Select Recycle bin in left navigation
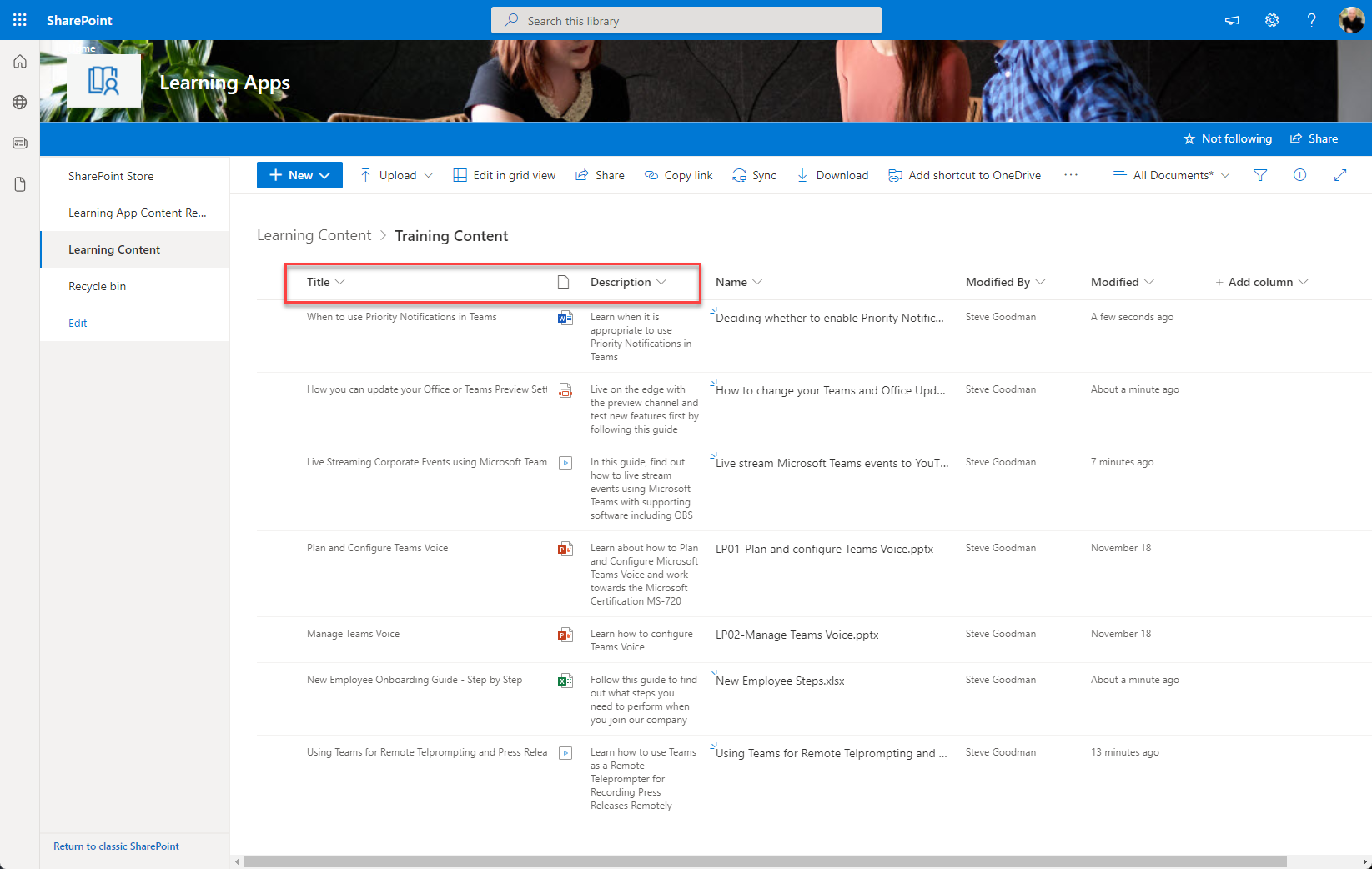1372x869 pixels. coord(97,286)
